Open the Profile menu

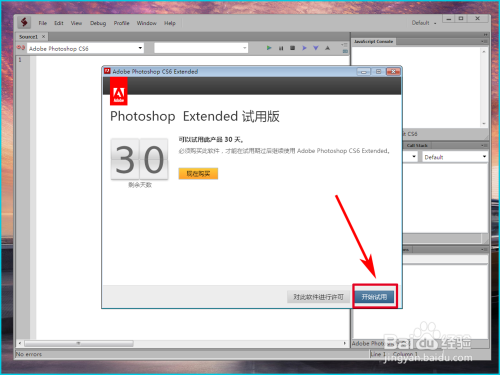[121, 23]
